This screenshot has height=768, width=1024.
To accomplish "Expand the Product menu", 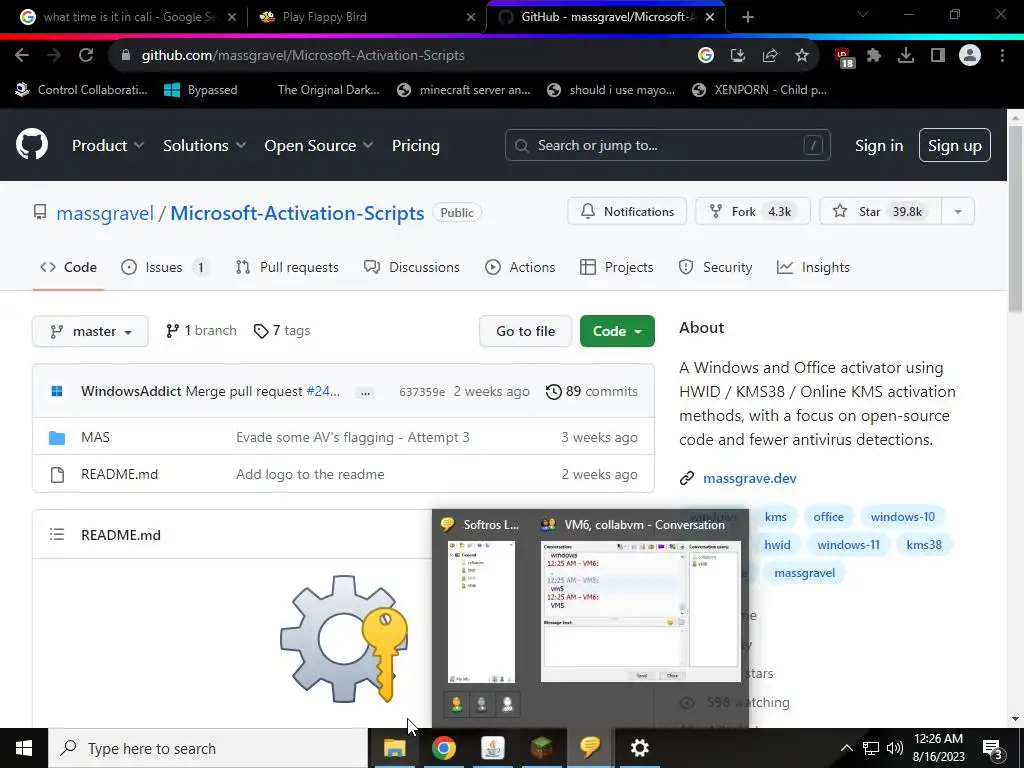I will pyautogui.click(x=108, y=146).
